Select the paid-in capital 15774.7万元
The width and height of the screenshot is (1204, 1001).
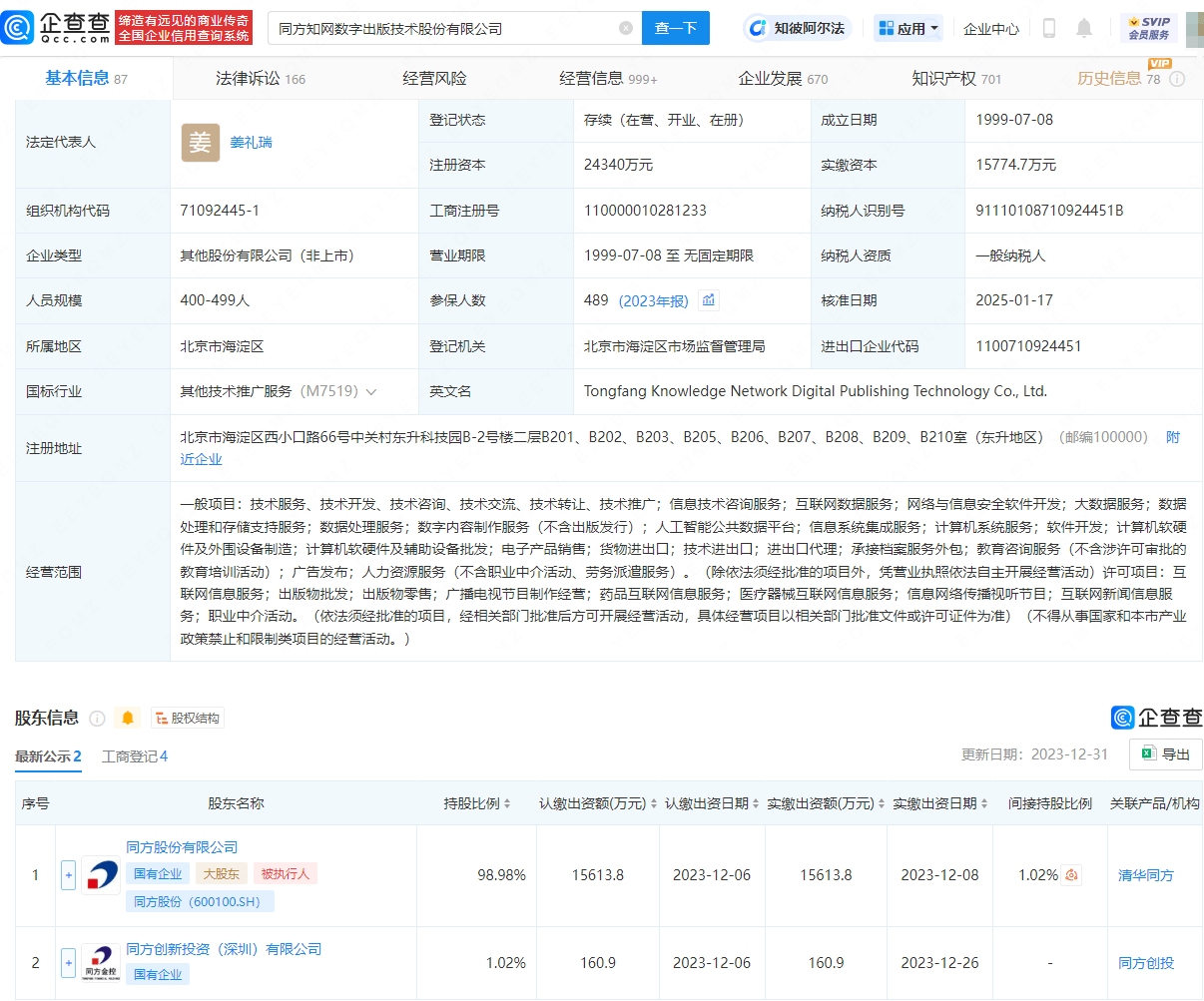[x=1015, y=165]
